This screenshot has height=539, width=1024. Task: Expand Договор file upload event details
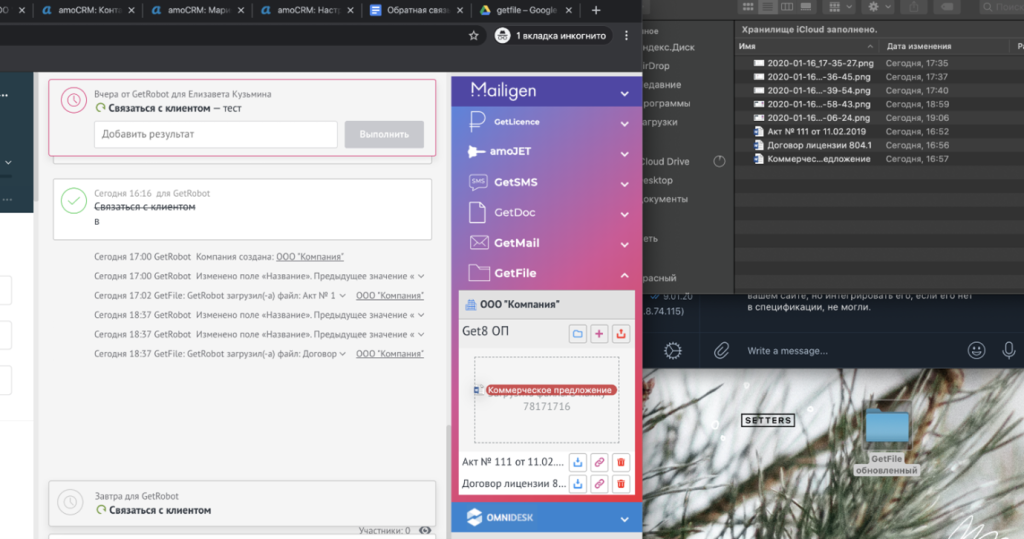tap(342, 354)
